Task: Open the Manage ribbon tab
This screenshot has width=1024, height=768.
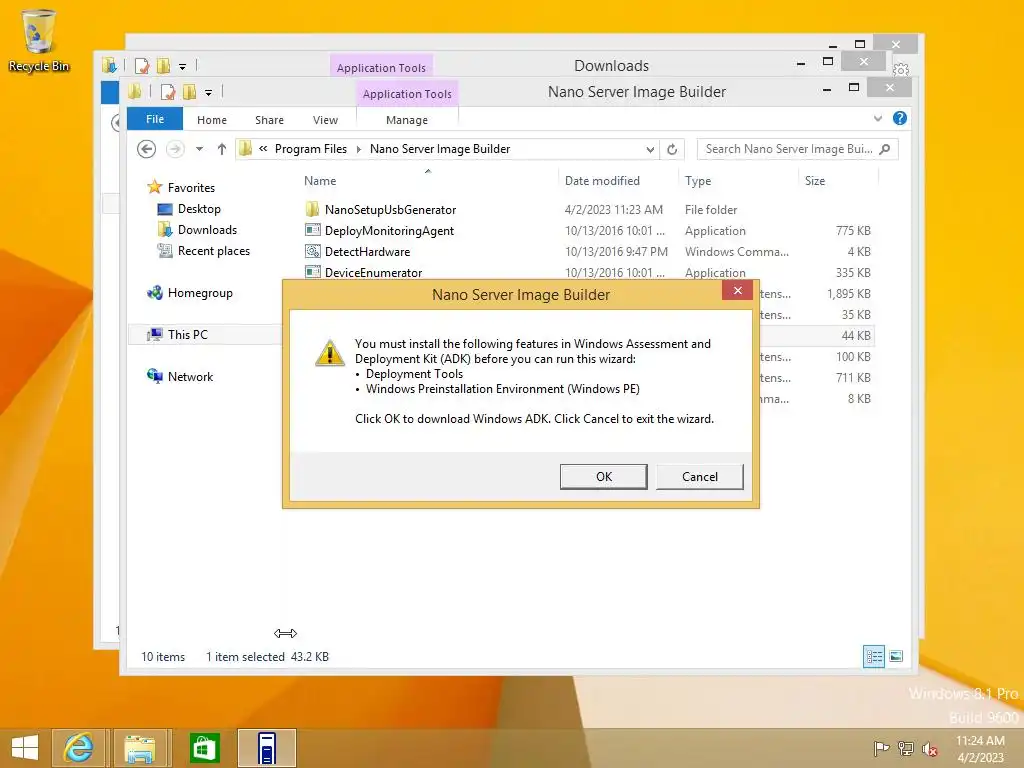Action: (407, 120)
